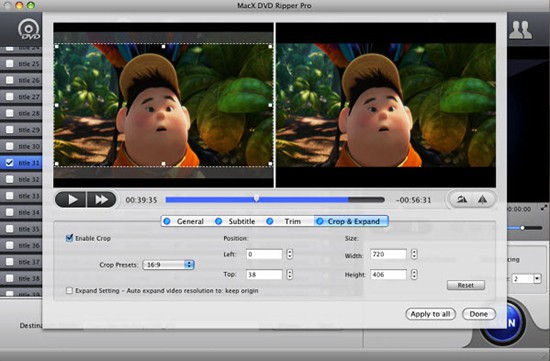Select title 29 in the list
The height and width of the screenshot is (361, 550).
(x=21, y=129)
